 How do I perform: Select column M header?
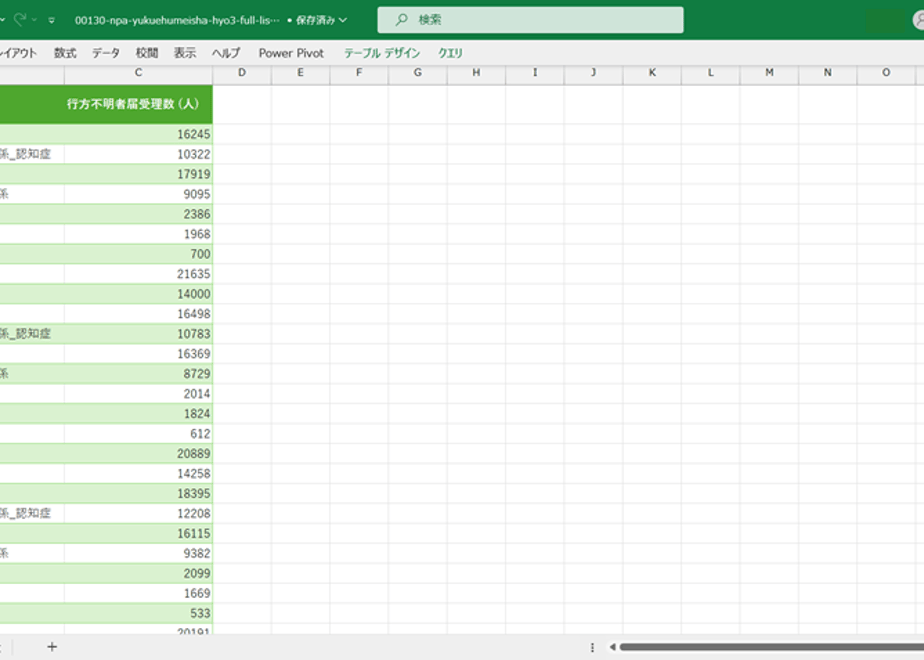[770, 72]
